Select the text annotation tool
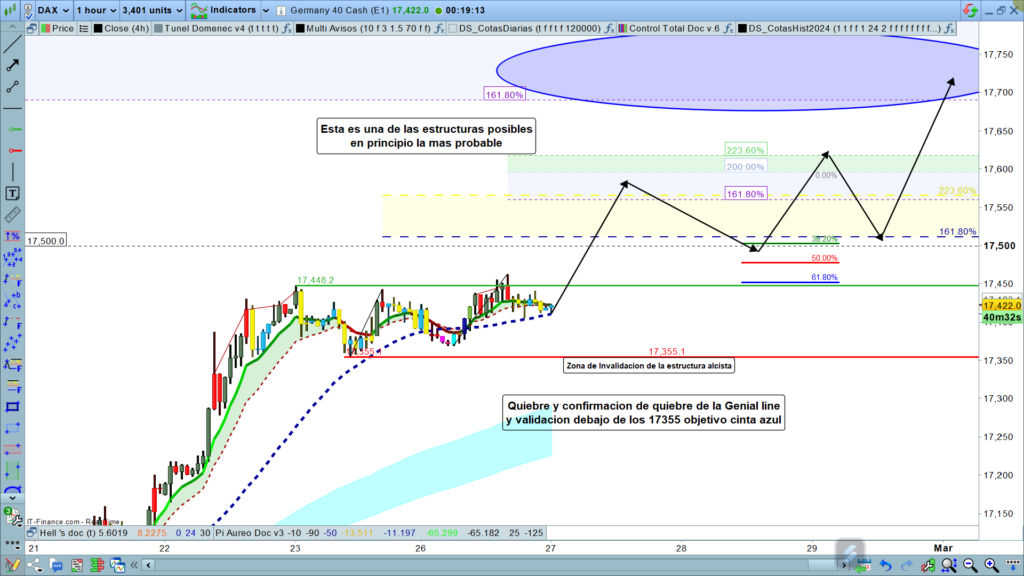 click(x=12, y=193)
